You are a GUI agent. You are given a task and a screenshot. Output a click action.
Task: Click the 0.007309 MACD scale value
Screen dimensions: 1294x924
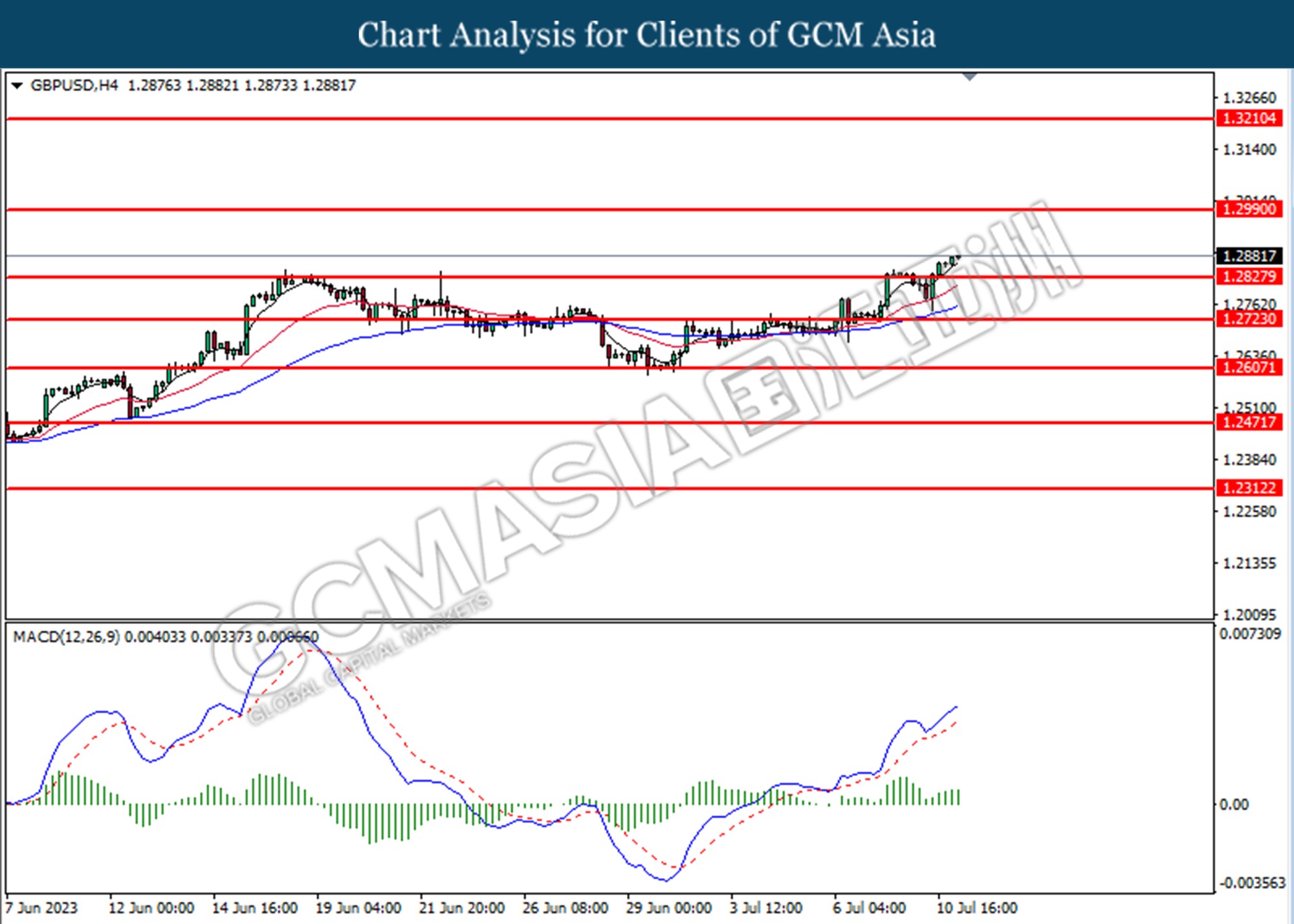(x=1250, y=634)
